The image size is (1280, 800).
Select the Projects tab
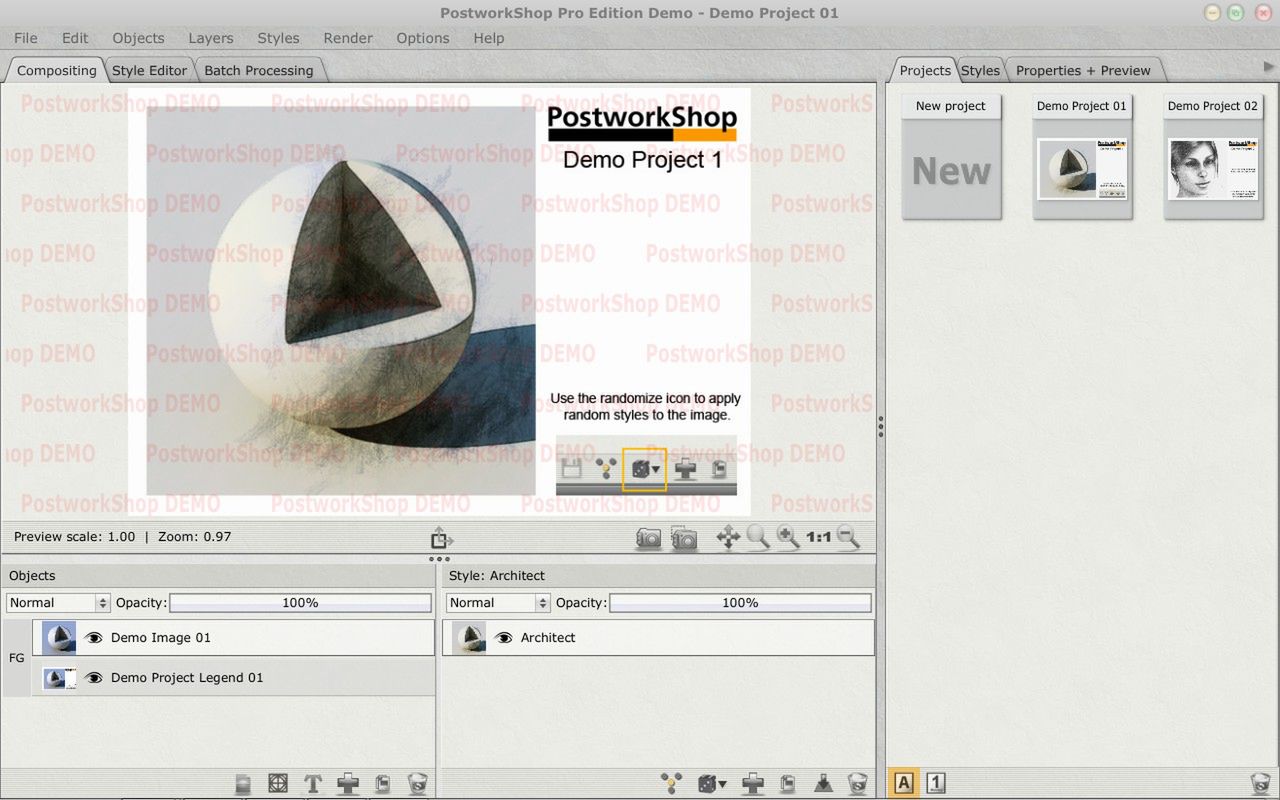925,70
